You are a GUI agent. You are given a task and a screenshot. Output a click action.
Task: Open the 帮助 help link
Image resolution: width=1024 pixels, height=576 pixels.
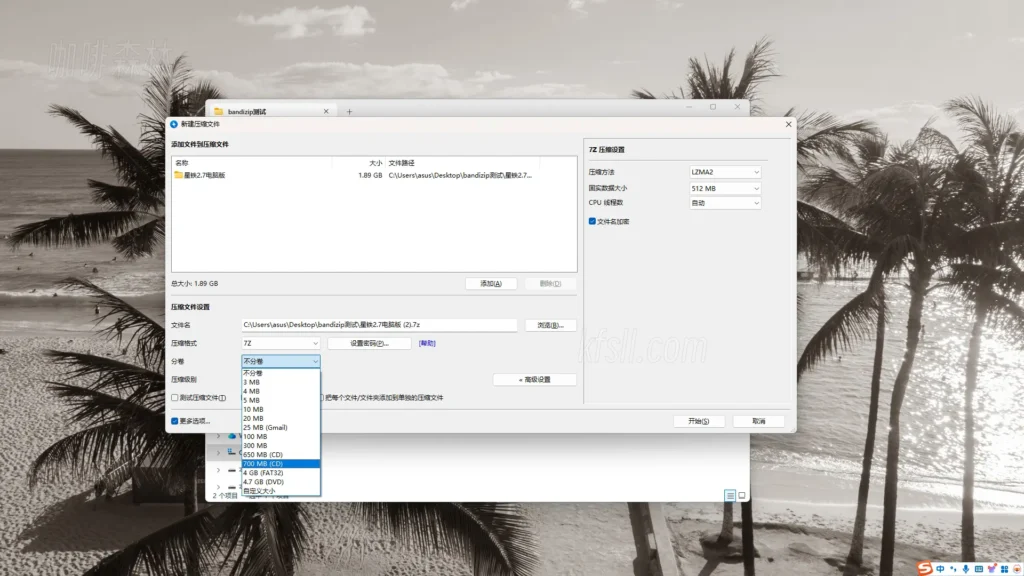coord(427,343)
